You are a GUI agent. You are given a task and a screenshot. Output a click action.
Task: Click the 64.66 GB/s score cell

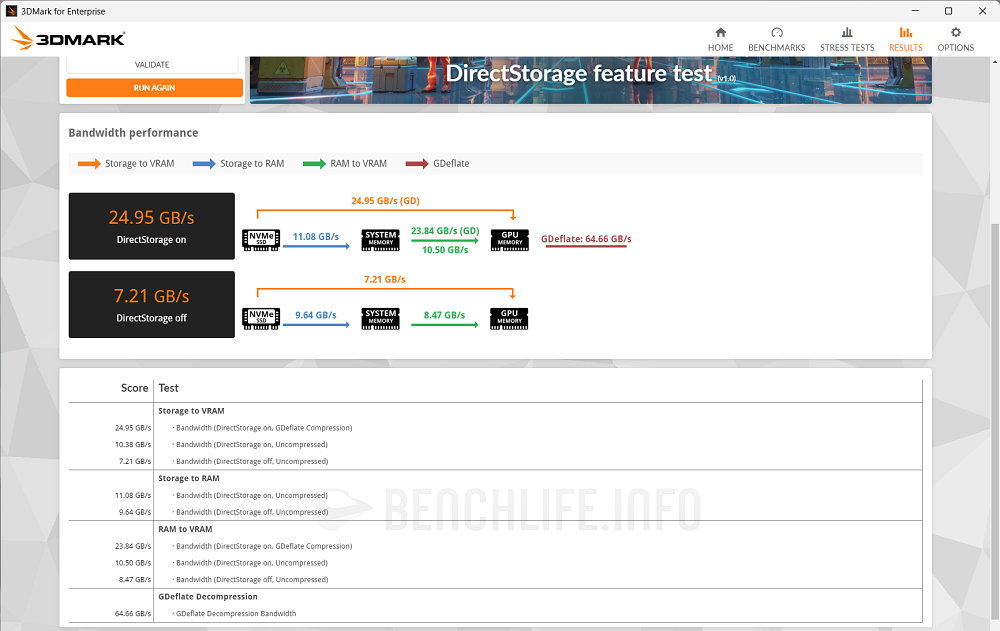point(133,614)
